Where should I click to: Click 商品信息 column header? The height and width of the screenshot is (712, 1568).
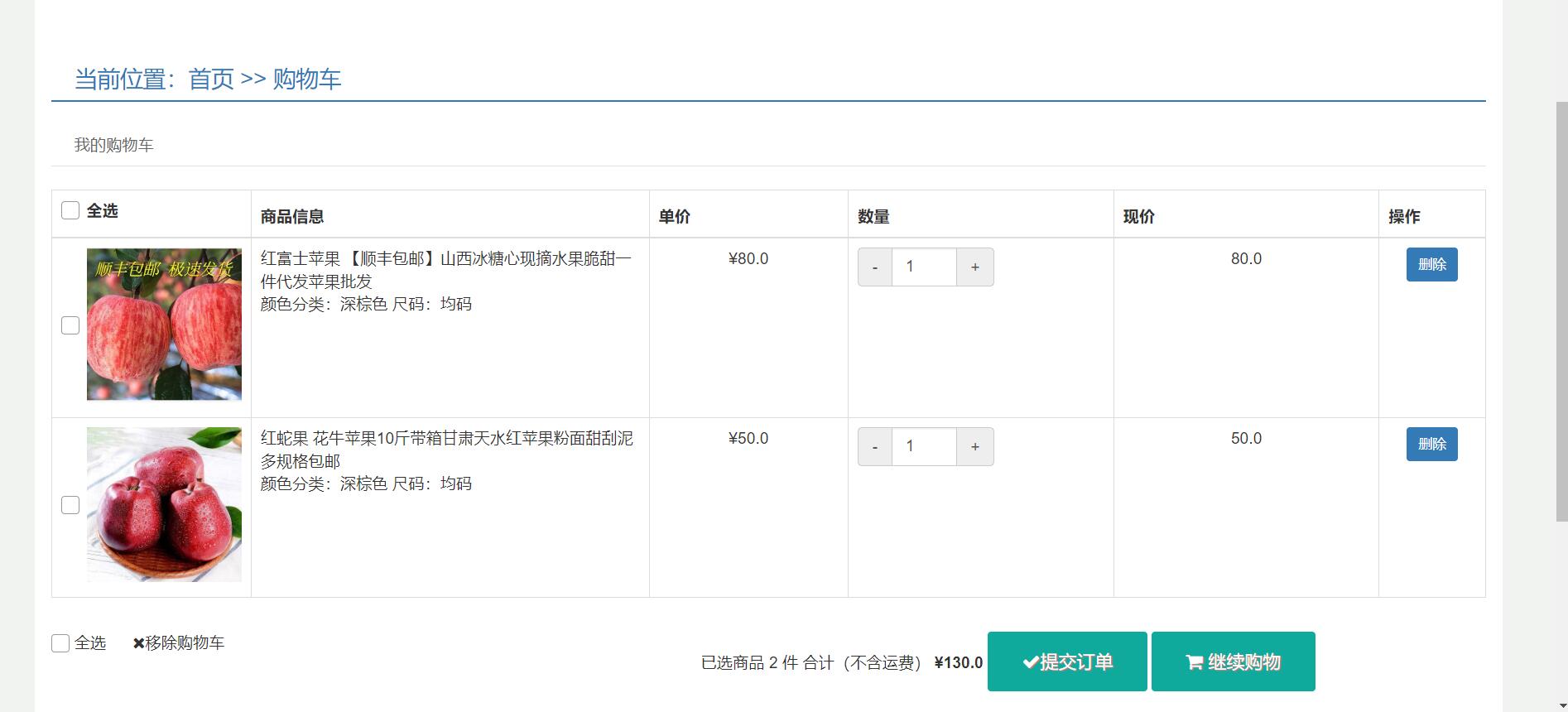tap(292, 217)
